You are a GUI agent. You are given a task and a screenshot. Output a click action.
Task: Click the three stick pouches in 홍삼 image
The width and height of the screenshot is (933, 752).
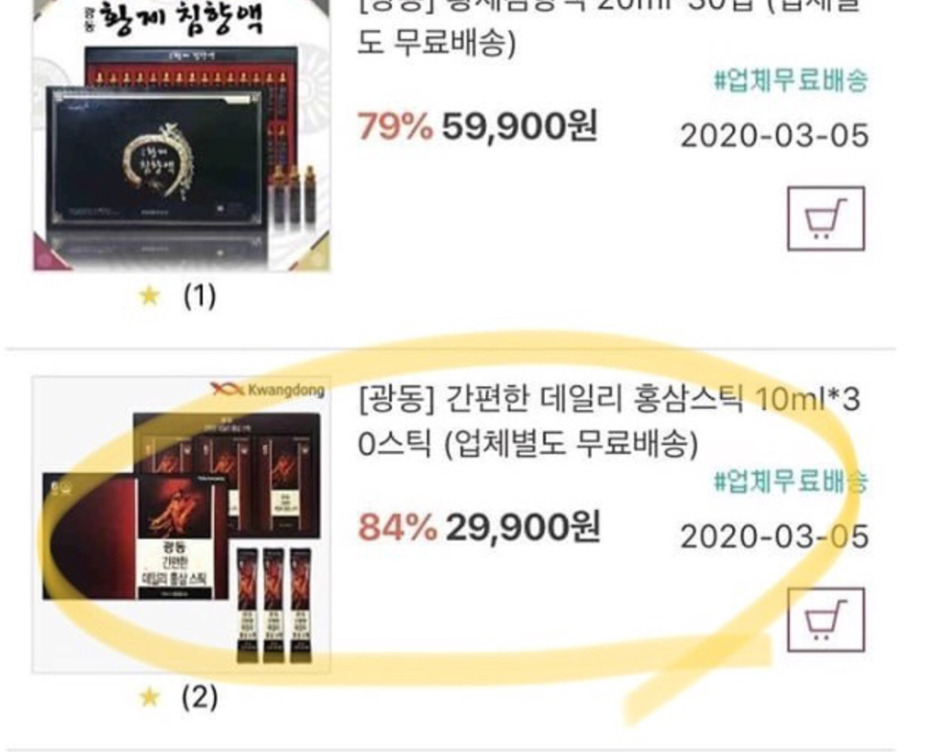(274, 605)
